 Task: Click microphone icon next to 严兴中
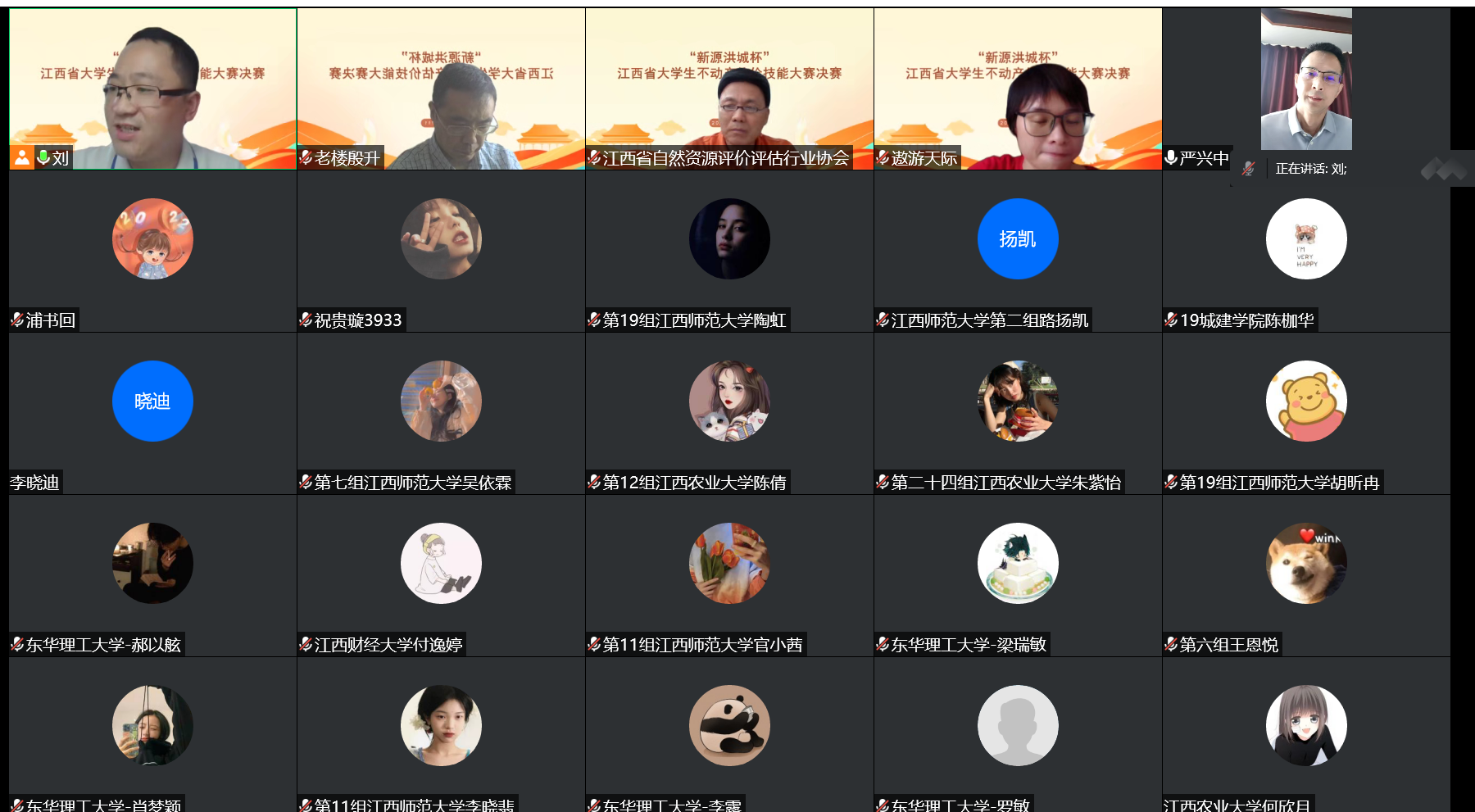click(1171, 157)
